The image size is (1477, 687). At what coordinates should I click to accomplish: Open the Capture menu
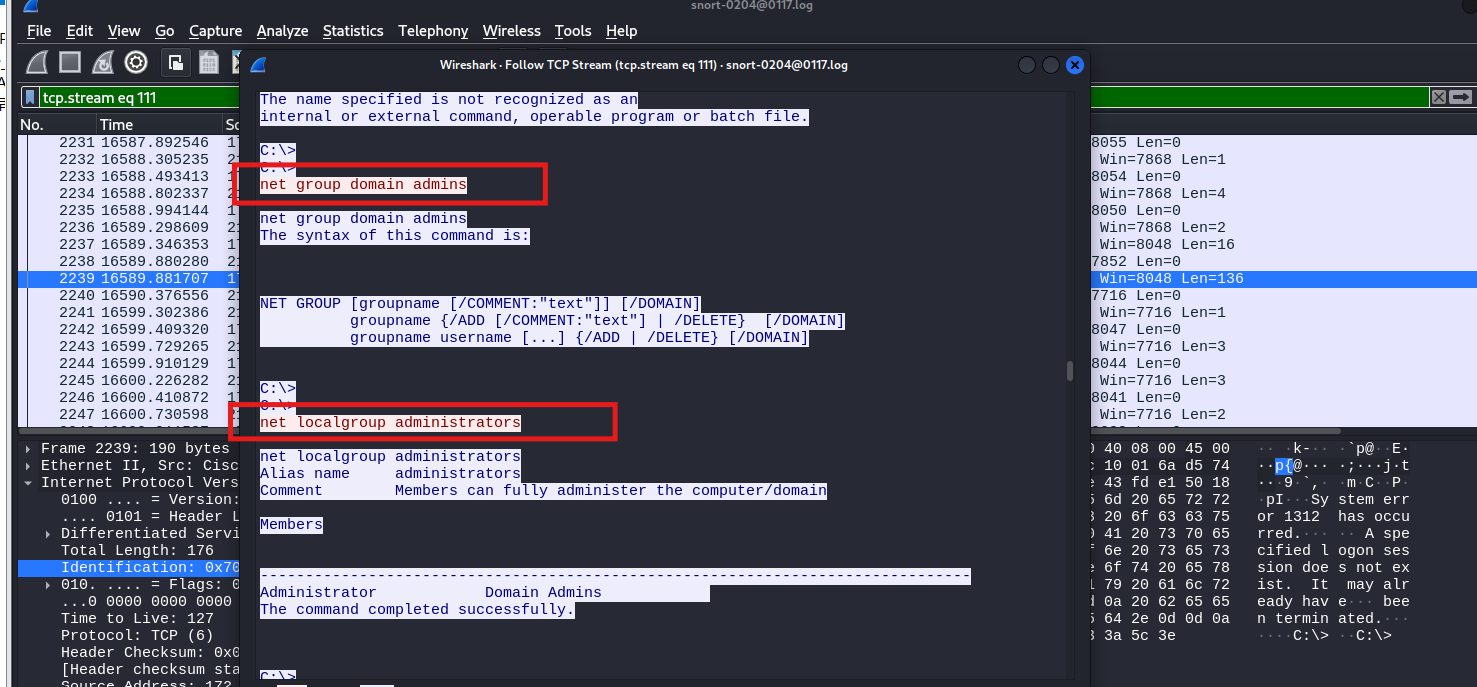click(x=215, y=31)
